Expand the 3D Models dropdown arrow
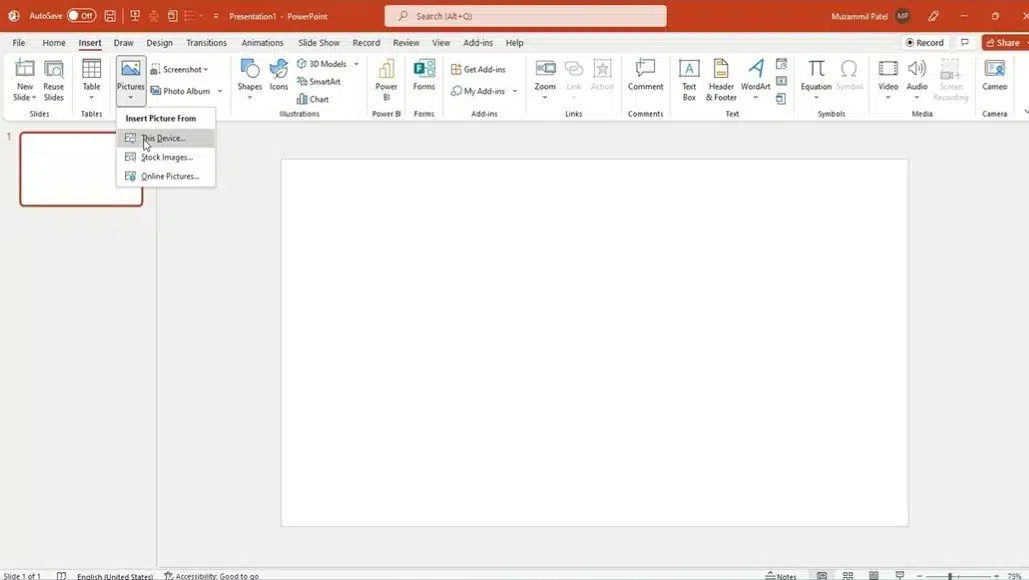 356,64
